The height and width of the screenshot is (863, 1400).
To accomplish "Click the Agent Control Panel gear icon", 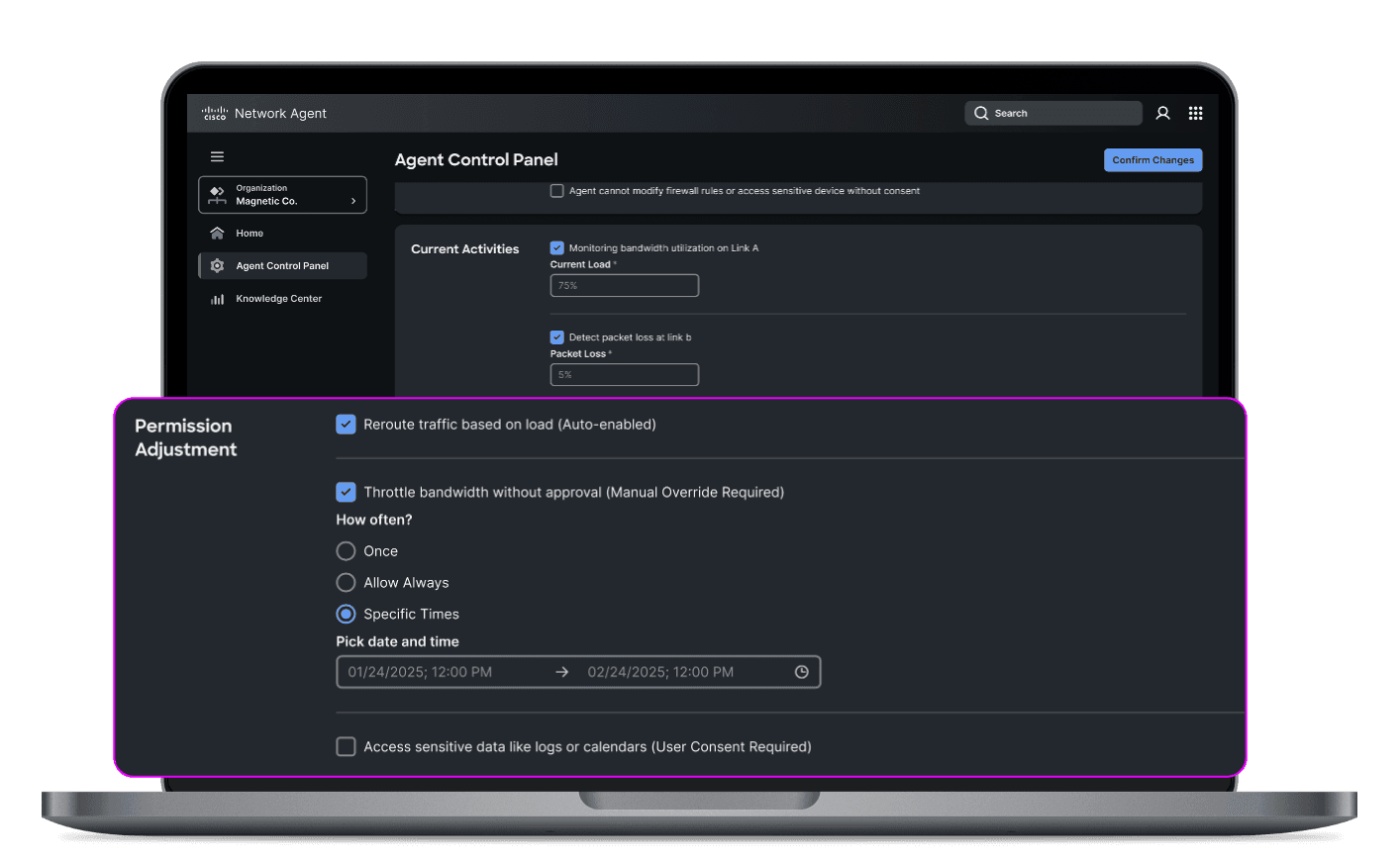I will click(x=217, y=265).
